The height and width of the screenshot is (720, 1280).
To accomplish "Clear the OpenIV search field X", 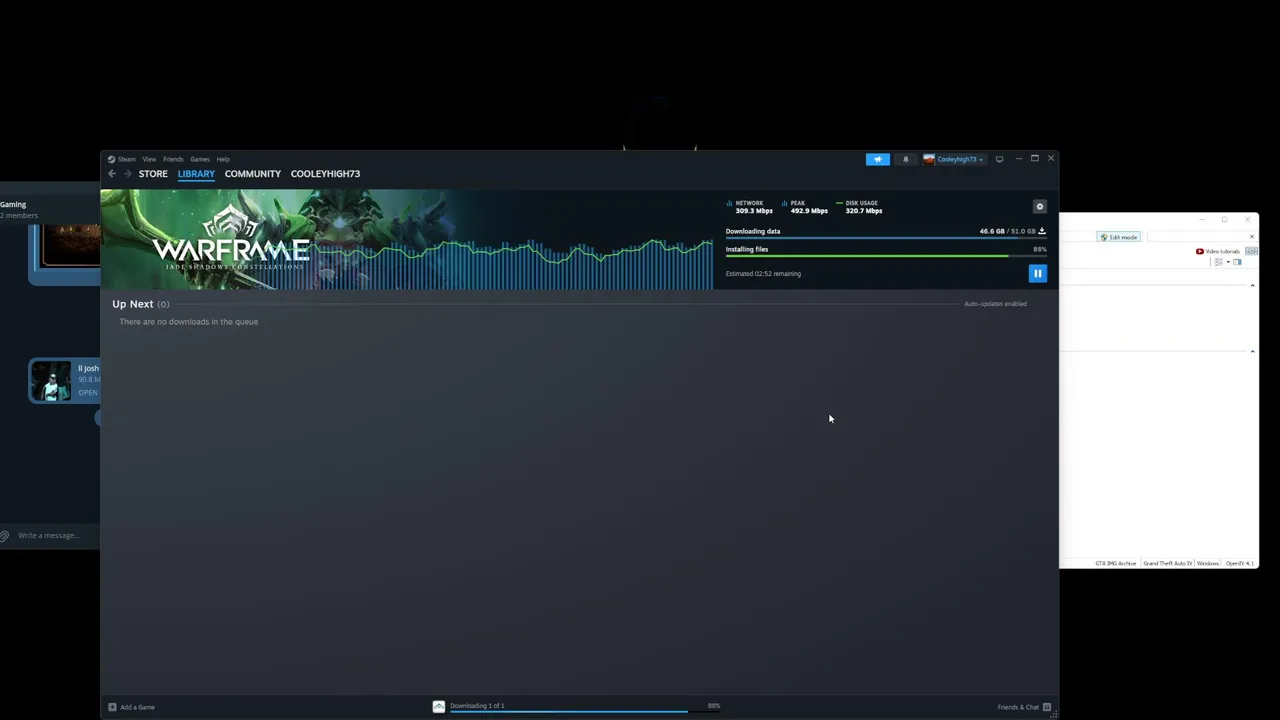I will coord(1251,237).
